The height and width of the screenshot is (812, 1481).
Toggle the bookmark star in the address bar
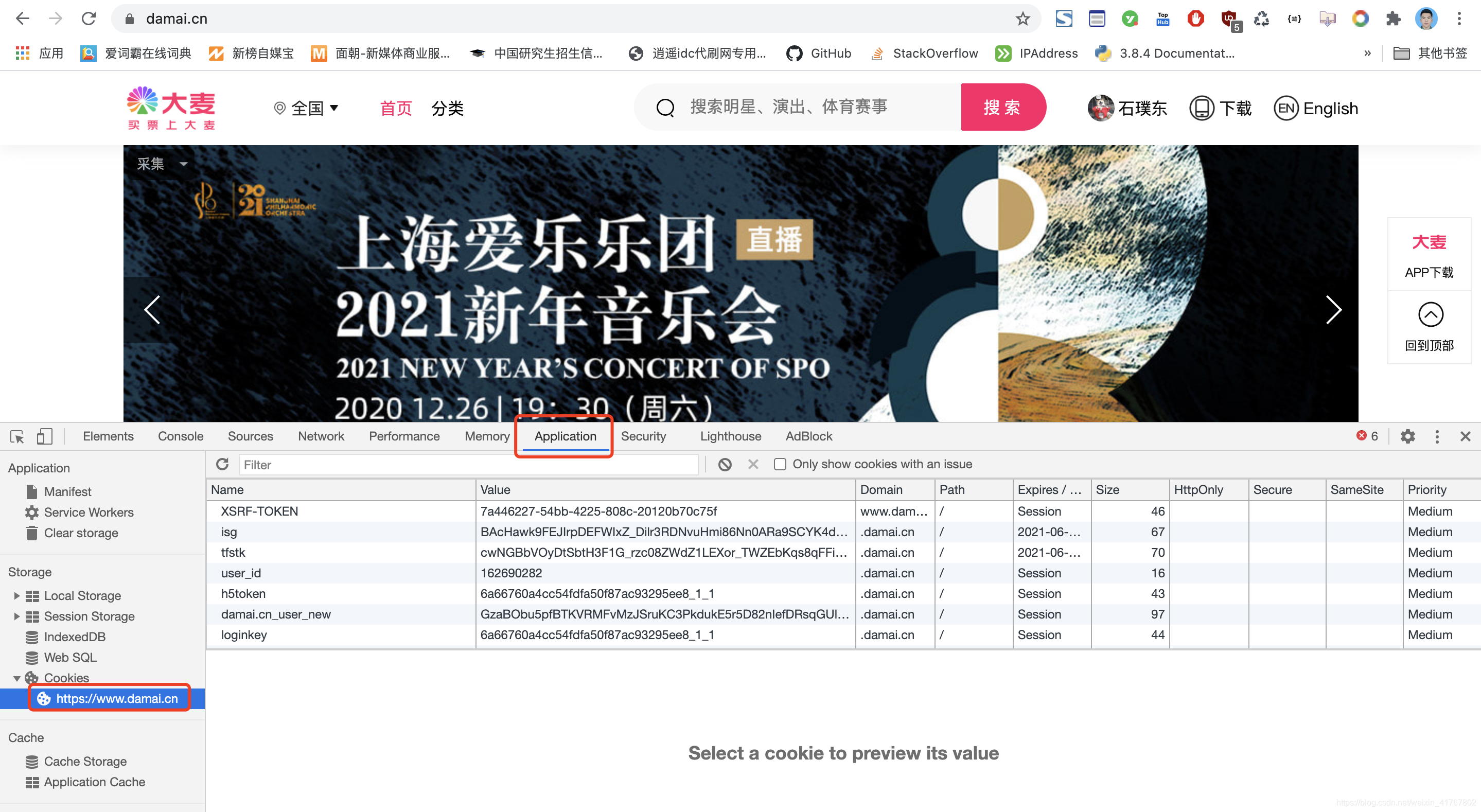[x=1023, y=19]
